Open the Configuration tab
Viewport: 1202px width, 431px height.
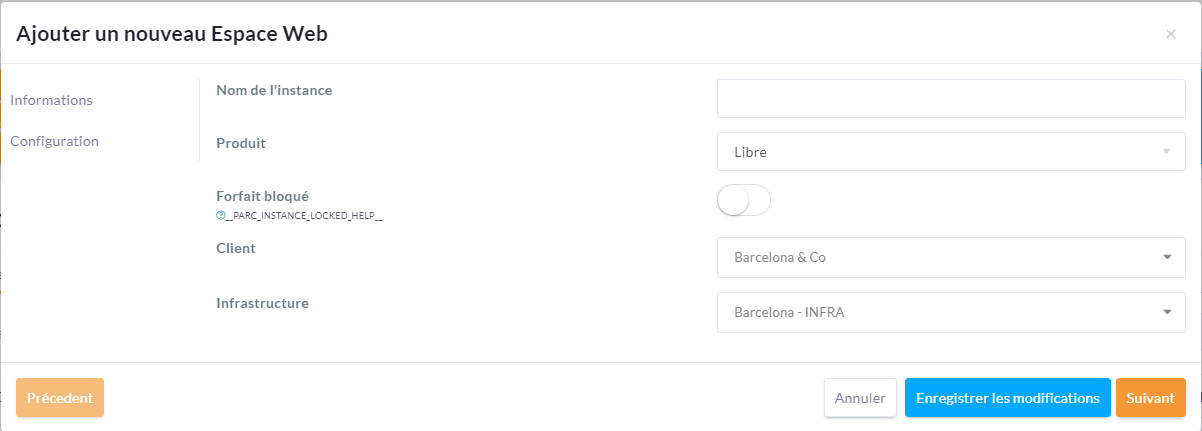tap(54, 141)
